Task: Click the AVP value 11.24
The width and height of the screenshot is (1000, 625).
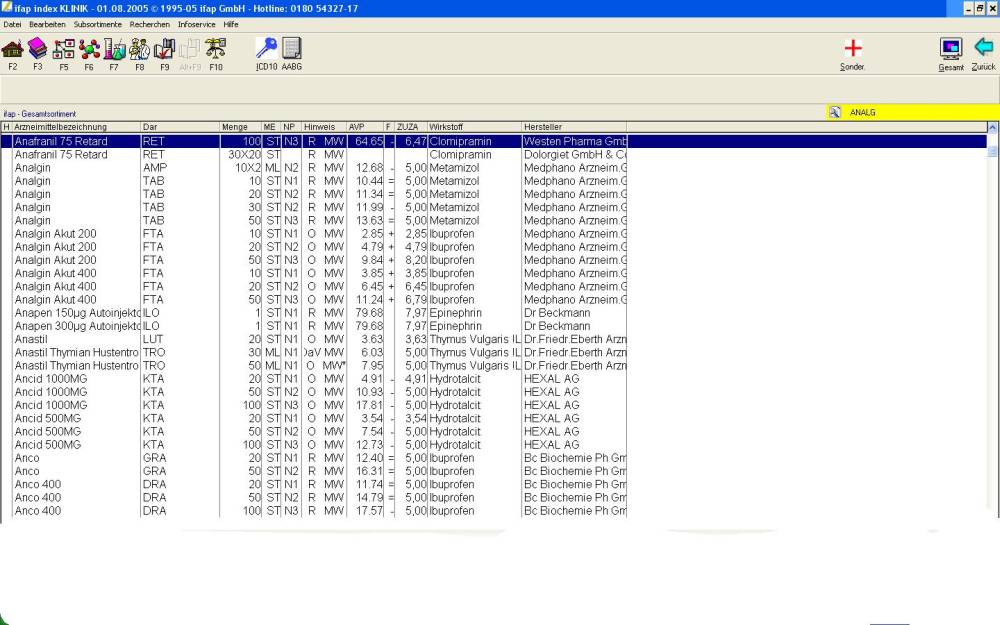Action: (369, 300)
